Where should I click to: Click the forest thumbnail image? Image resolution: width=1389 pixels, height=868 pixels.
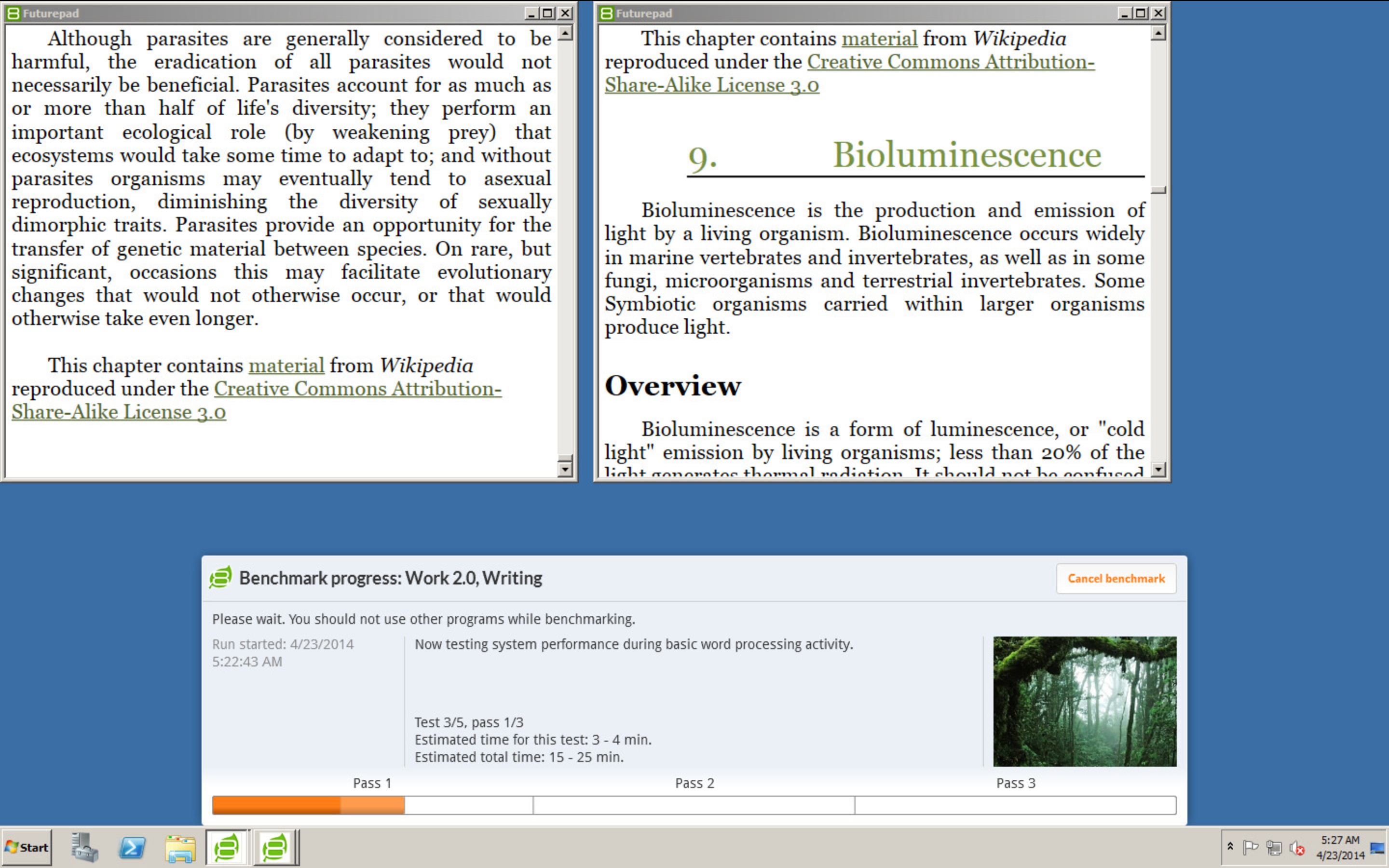coord(1084,701)
